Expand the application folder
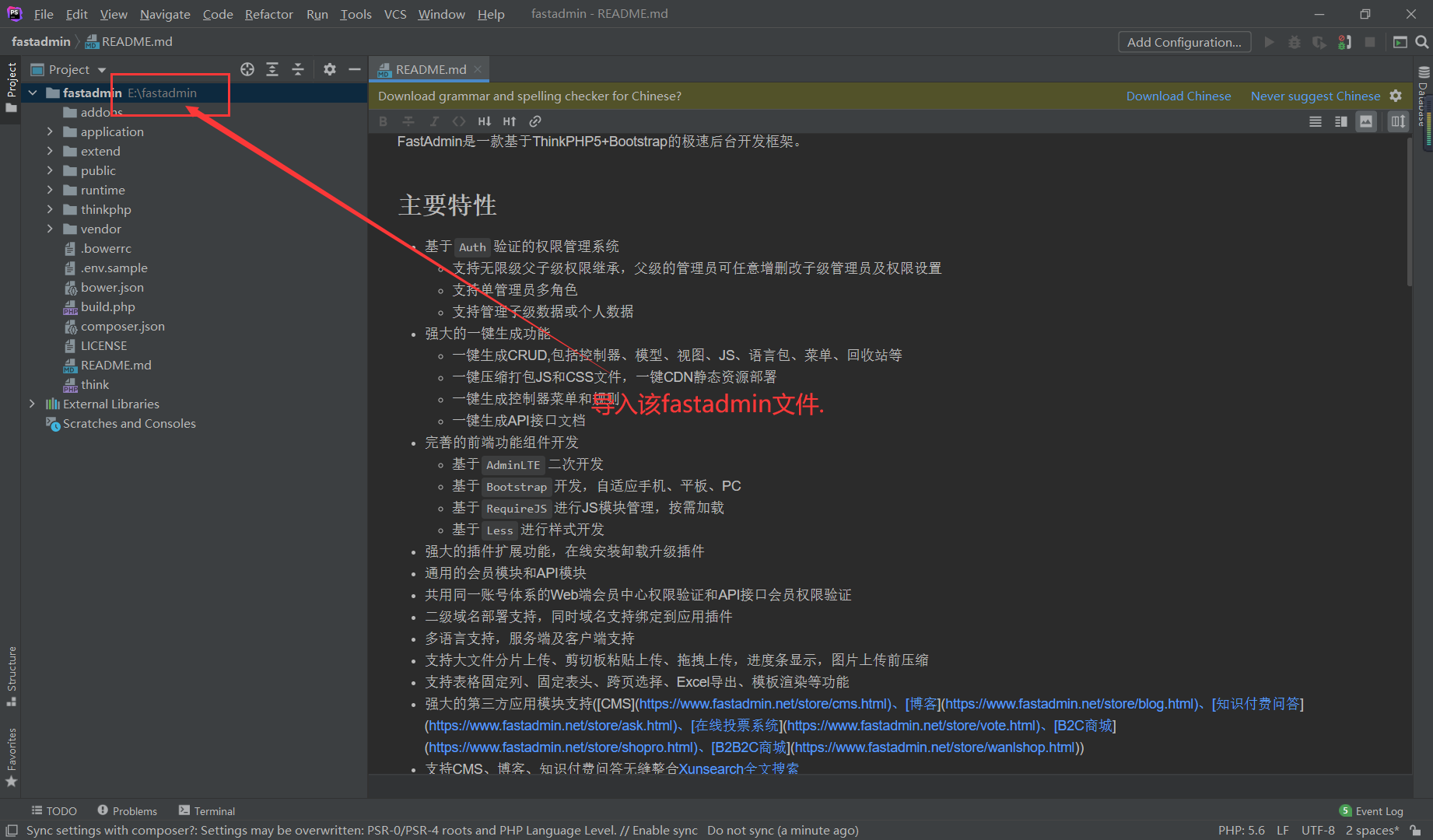Viewport: 1433px width, 840px height. [50, 131]
